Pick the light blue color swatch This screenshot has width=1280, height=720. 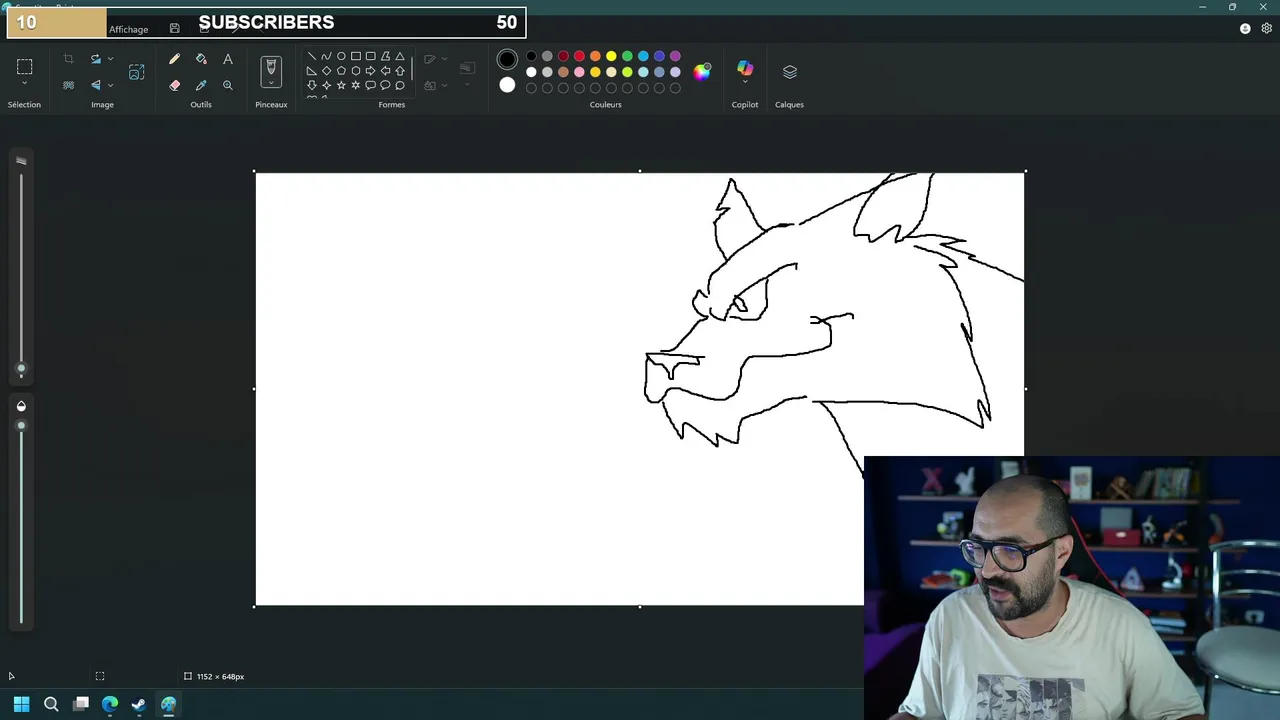[643, 56]
